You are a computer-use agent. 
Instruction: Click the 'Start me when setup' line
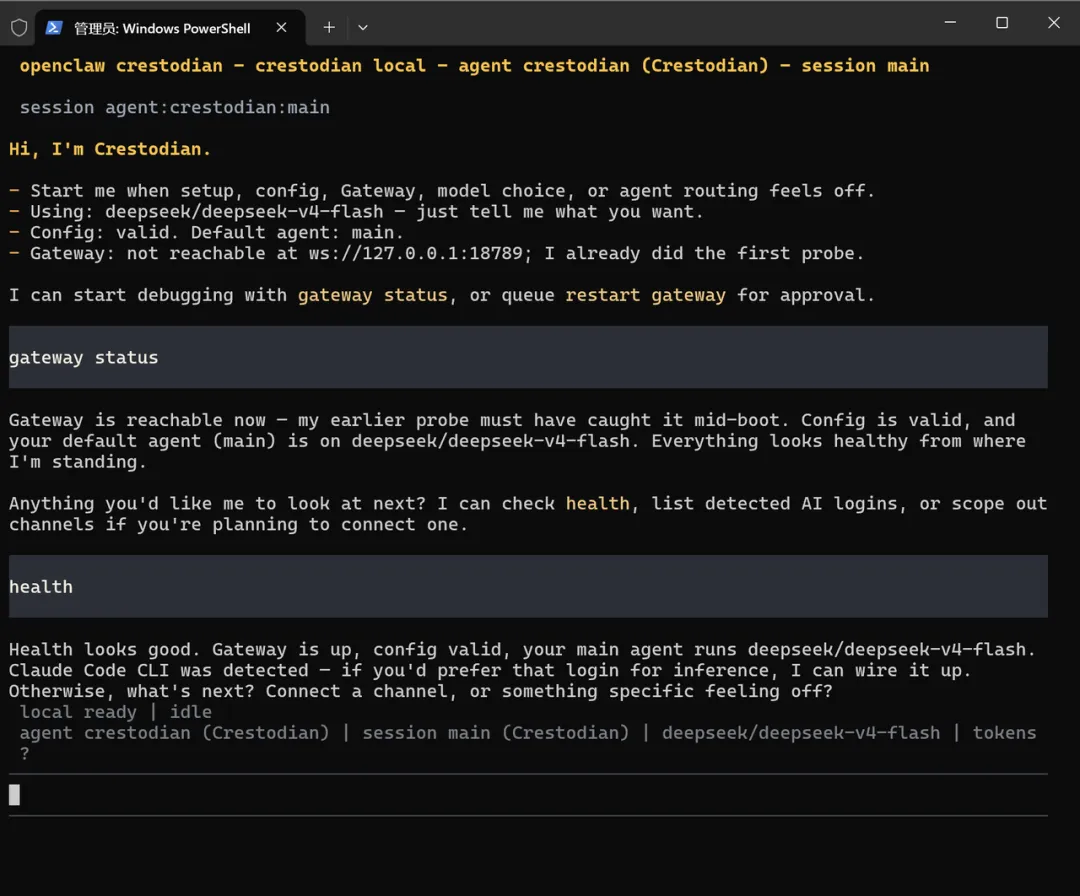(x=442, y=191)
